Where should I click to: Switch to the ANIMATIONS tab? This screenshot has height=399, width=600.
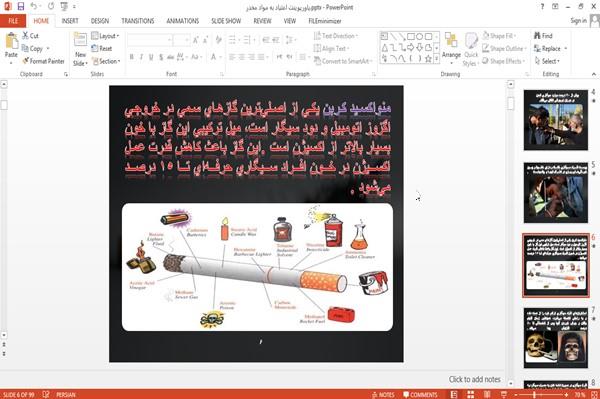tap(183, 21)
